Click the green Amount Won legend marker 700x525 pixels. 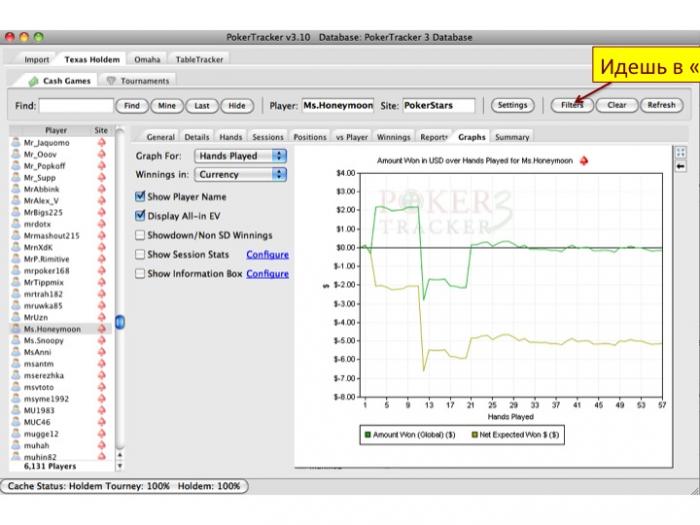click(x=368, y=434)
